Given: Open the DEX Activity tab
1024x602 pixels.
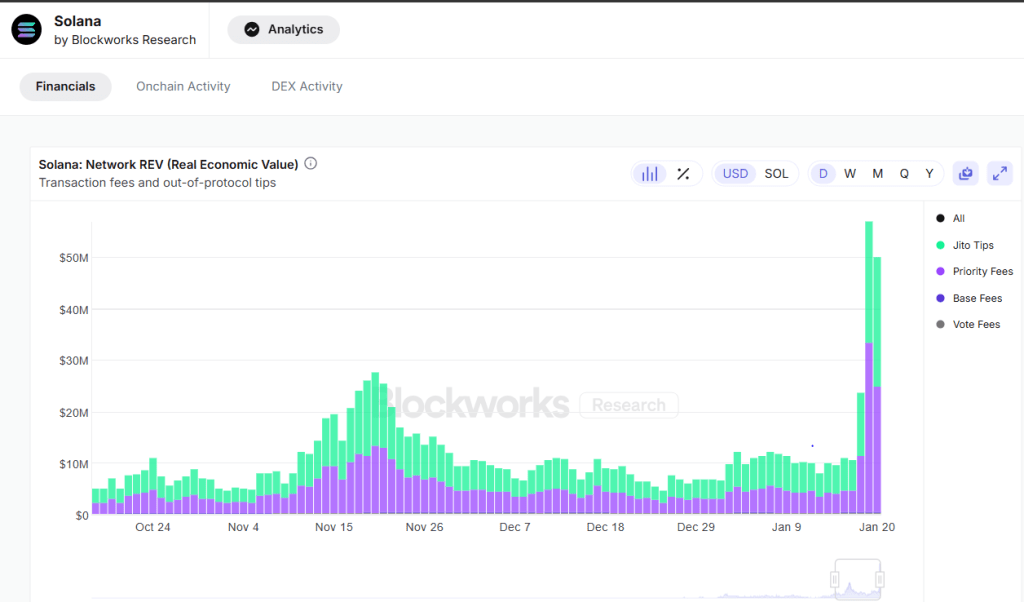Looking at the screenshot, I should 307,86.
